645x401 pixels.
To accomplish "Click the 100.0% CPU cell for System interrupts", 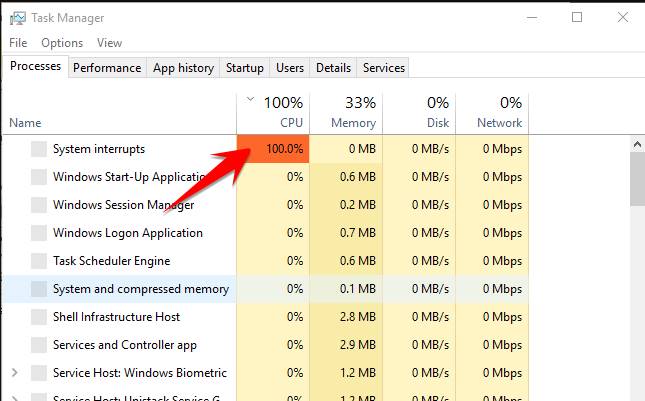I will coord(273,149).
